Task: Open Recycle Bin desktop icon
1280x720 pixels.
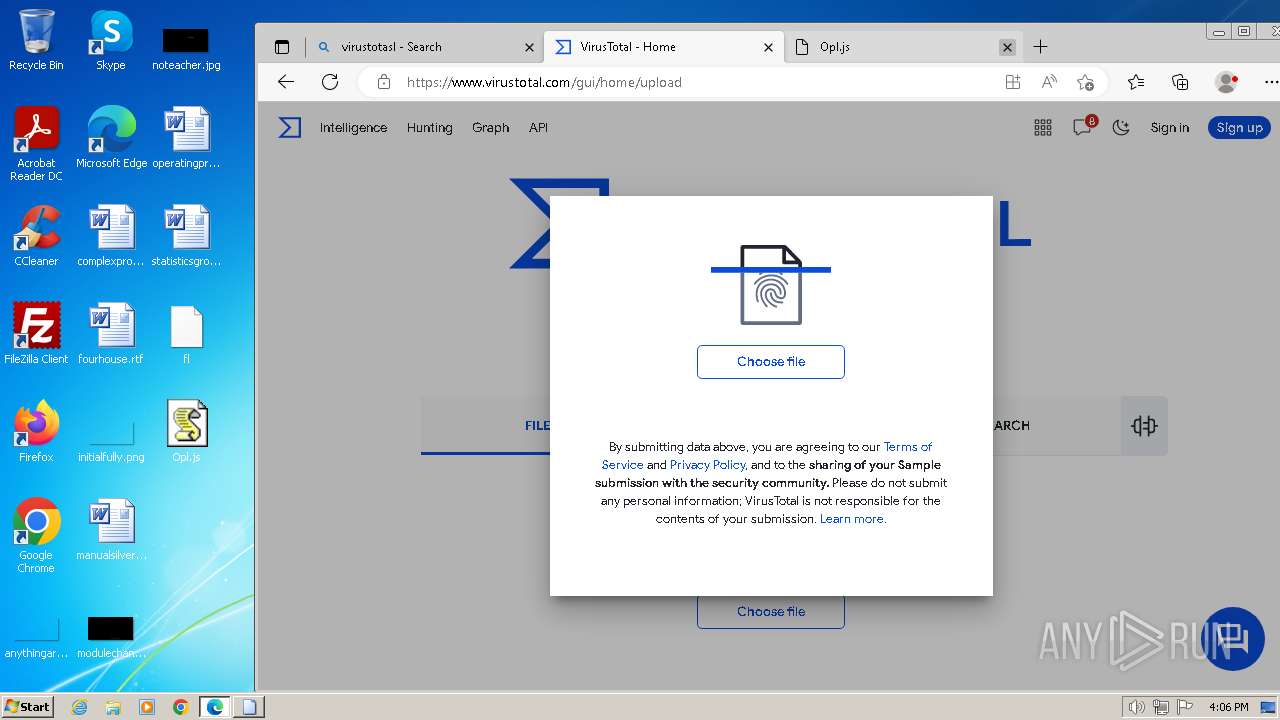Action: [x=36, y=40]
